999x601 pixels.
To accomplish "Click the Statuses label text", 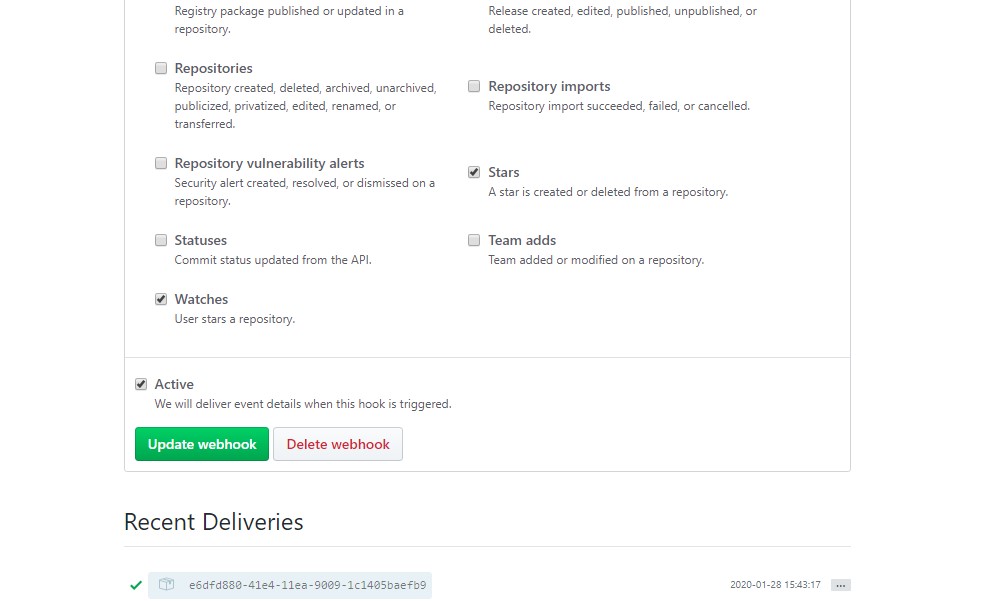I will tap(201, 240).
